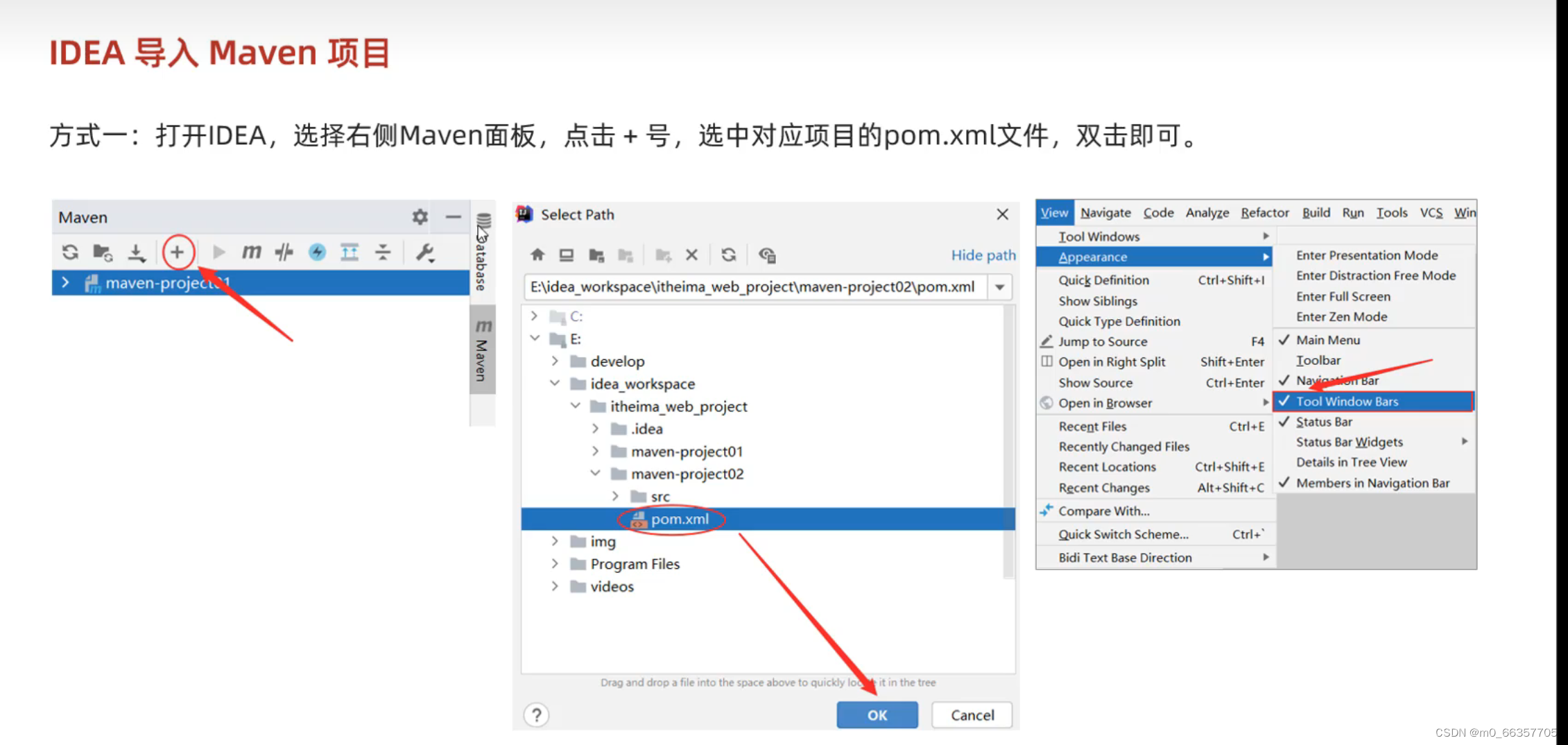Toggle Skip Tests lightning icon
This screenshot has height=745, width=1568.
tap(317, 252)
